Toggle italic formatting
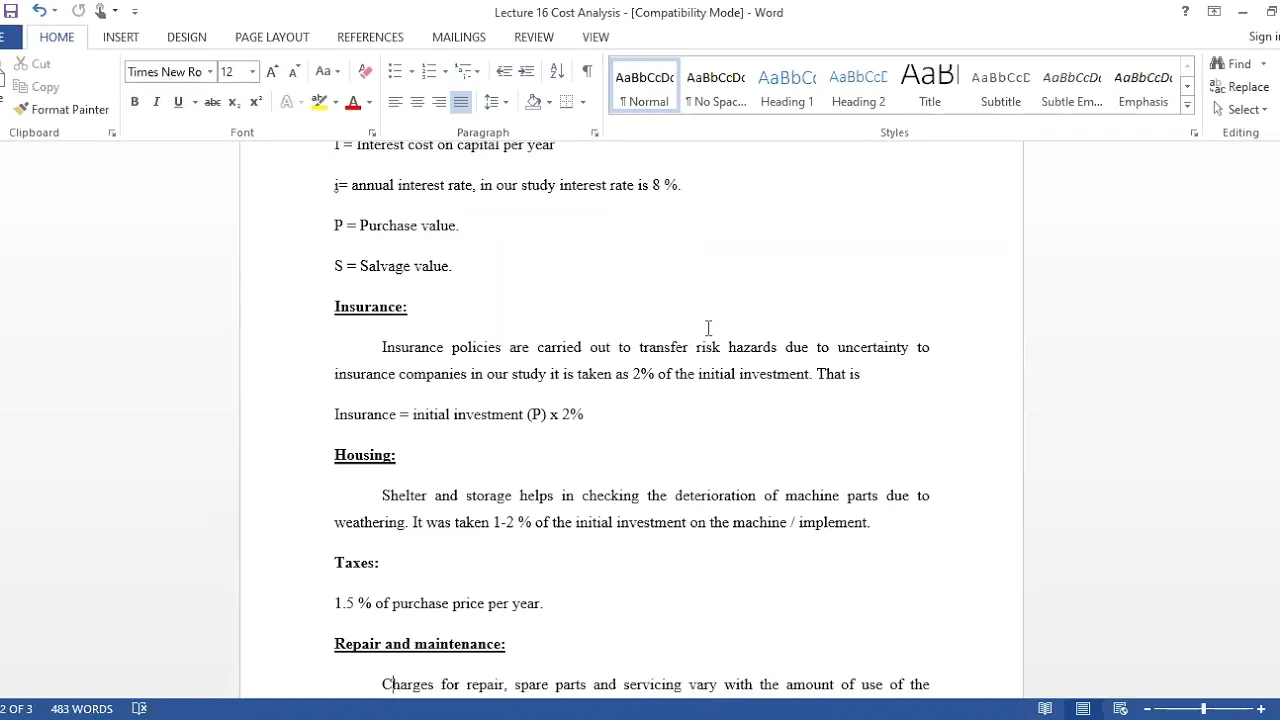This screenshot has width=1280, height=720. [156, 102]
